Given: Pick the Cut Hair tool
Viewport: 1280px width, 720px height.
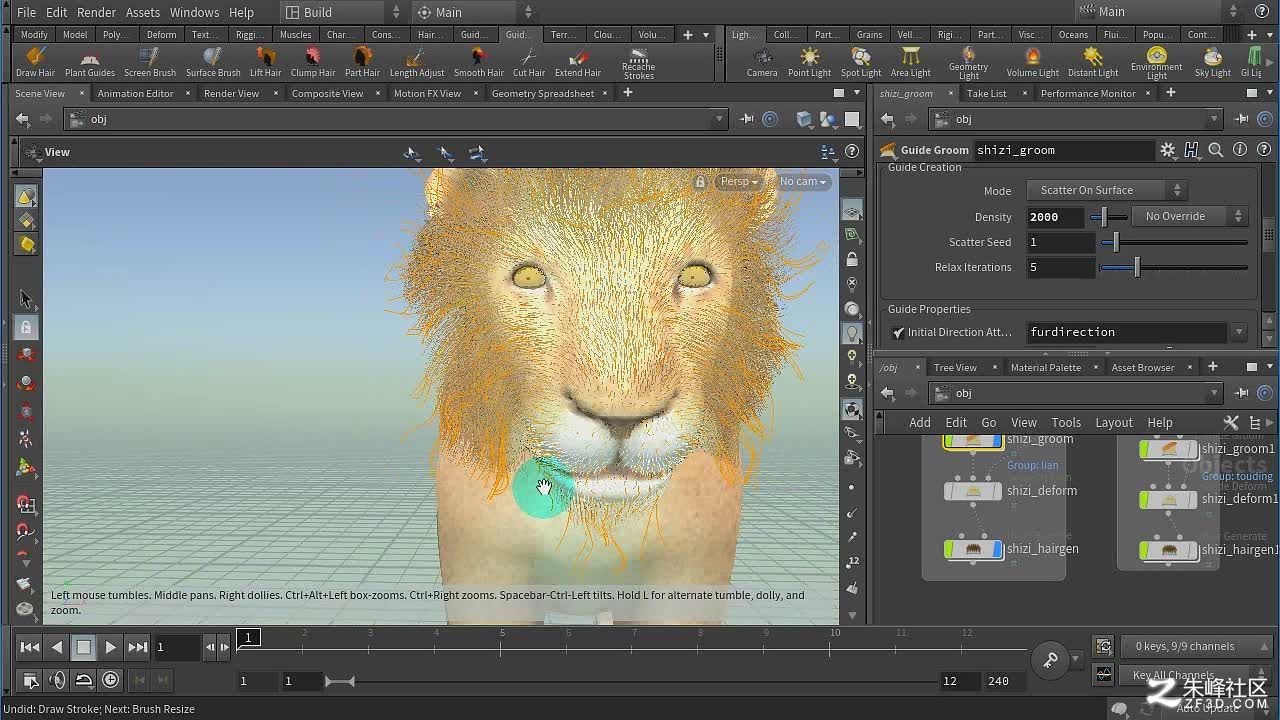Looking at the screenshot, I should pyautogui.click(x=529, y=62).
